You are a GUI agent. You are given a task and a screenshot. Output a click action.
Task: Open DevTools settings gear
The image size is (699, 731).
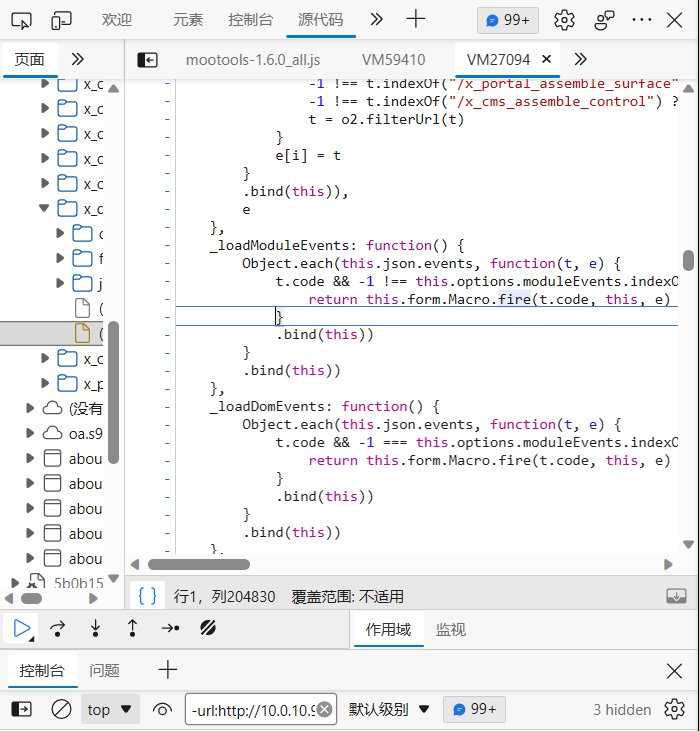coord(564,20)
